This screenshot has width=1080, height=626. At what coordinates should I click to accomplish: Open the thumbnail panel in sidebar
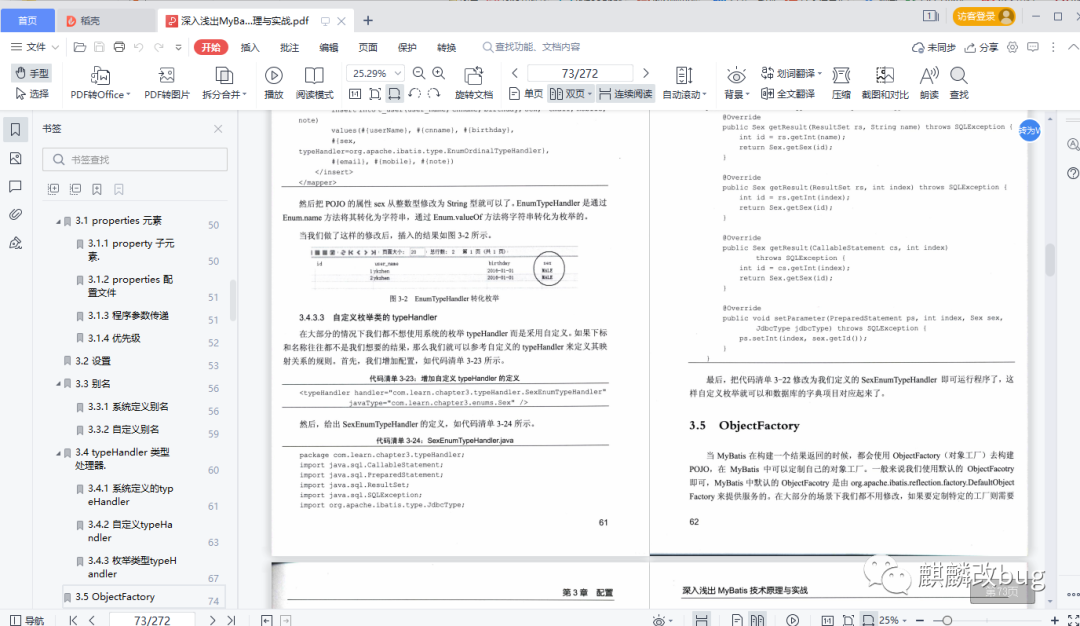(15, 158)
